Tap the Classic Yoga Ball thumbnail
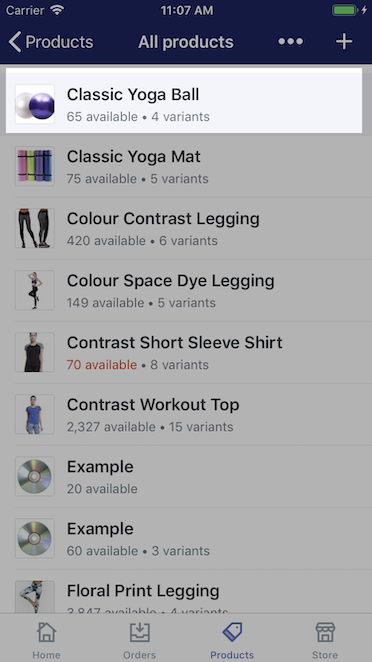The height and width of the screenshot is (662, 372). [35, 104]
